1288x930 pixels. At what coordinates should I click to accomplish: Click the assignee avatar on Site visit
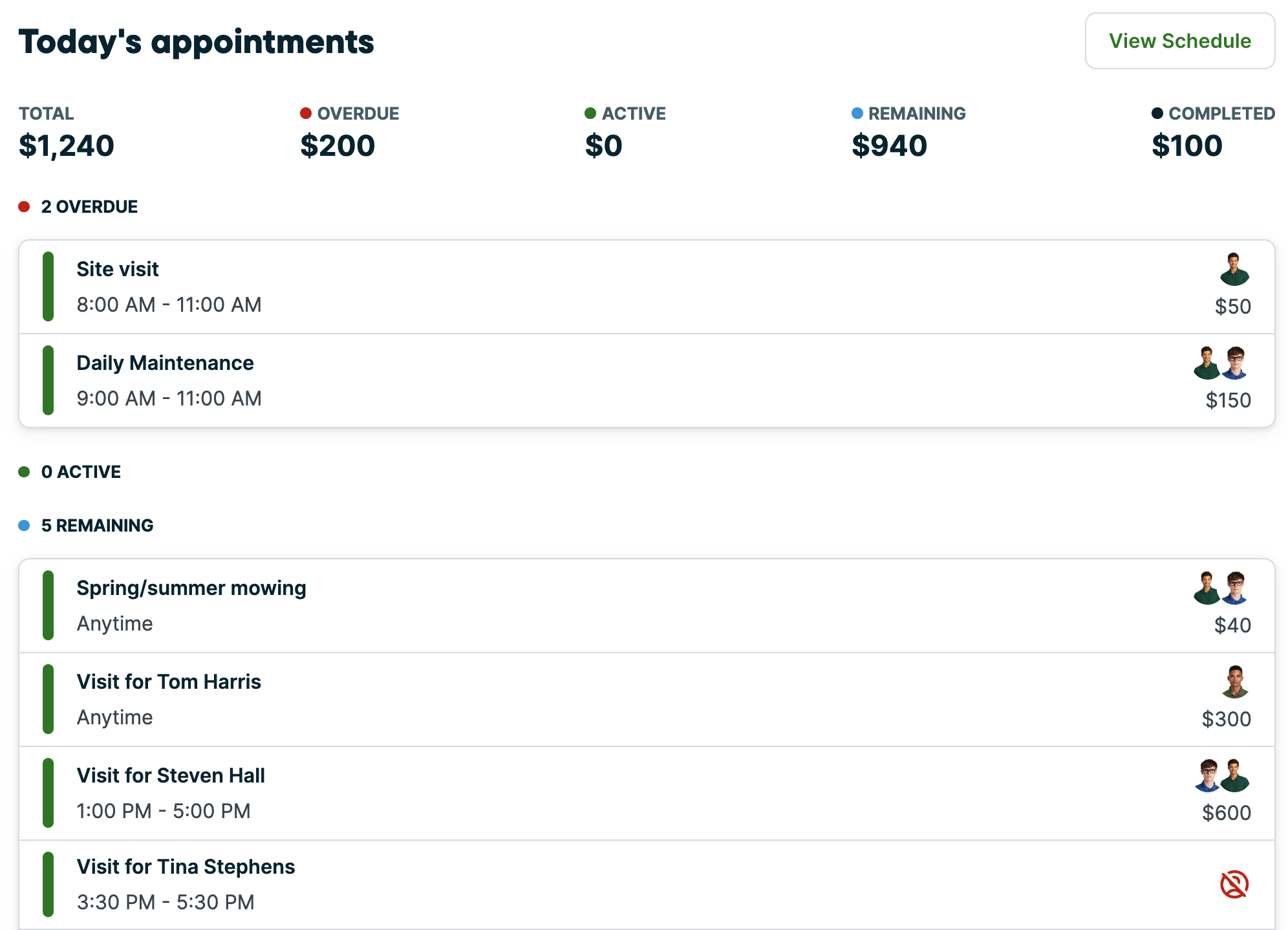1234,270
